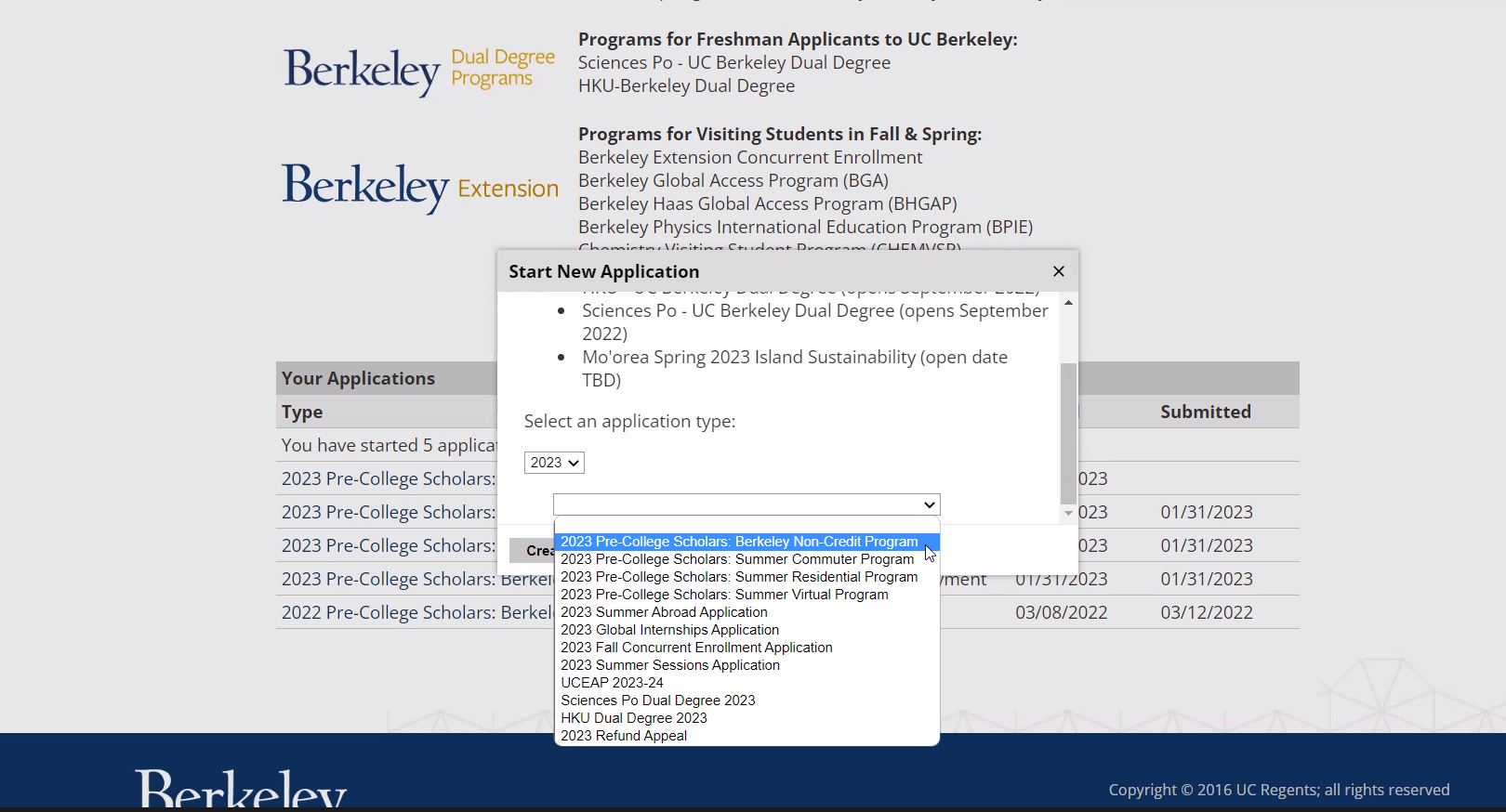Click Your Applications heading

(358, 378)
